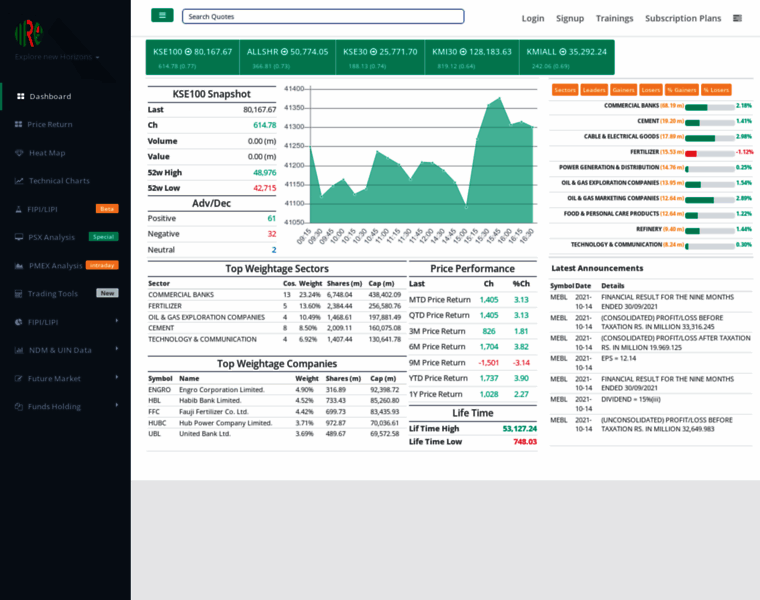Viewport: 760px width, 600px height.
Task: Open the Trainings page from top navigation
Action: [x=614, y=18]
